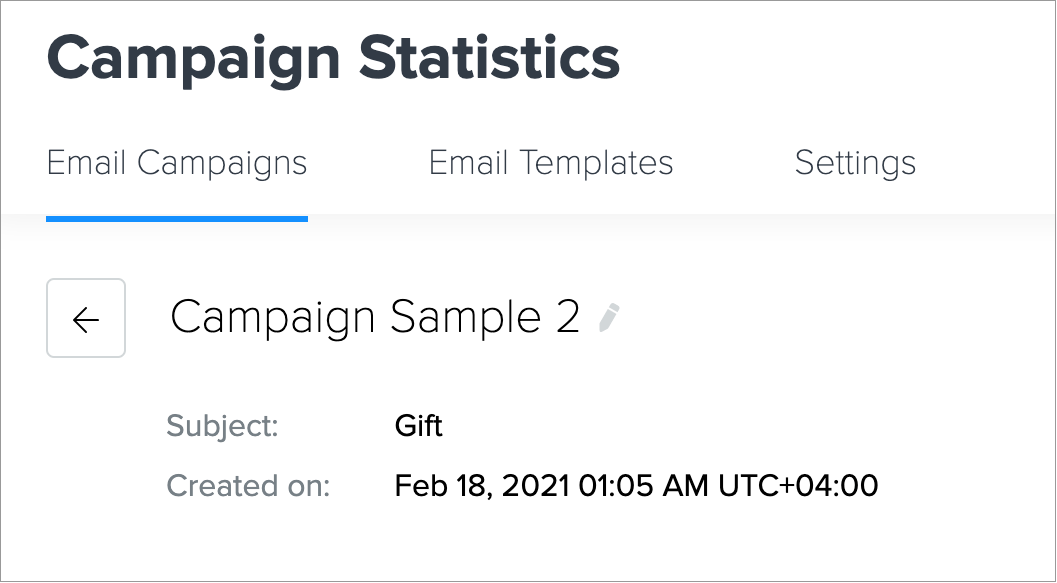
Task: Click the word Campaigns in the active tab
Action: click(x=222, y=163)
